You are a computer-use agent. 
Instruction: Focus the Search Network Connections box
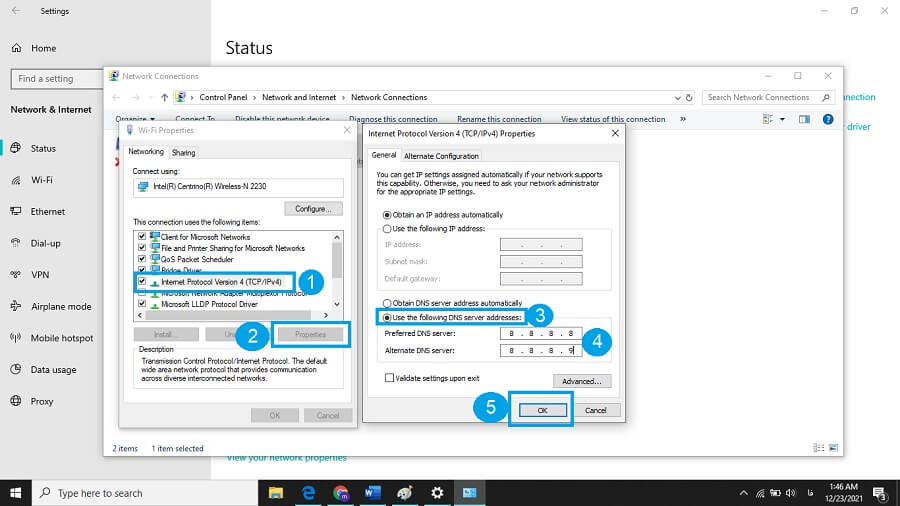[762, 98]
